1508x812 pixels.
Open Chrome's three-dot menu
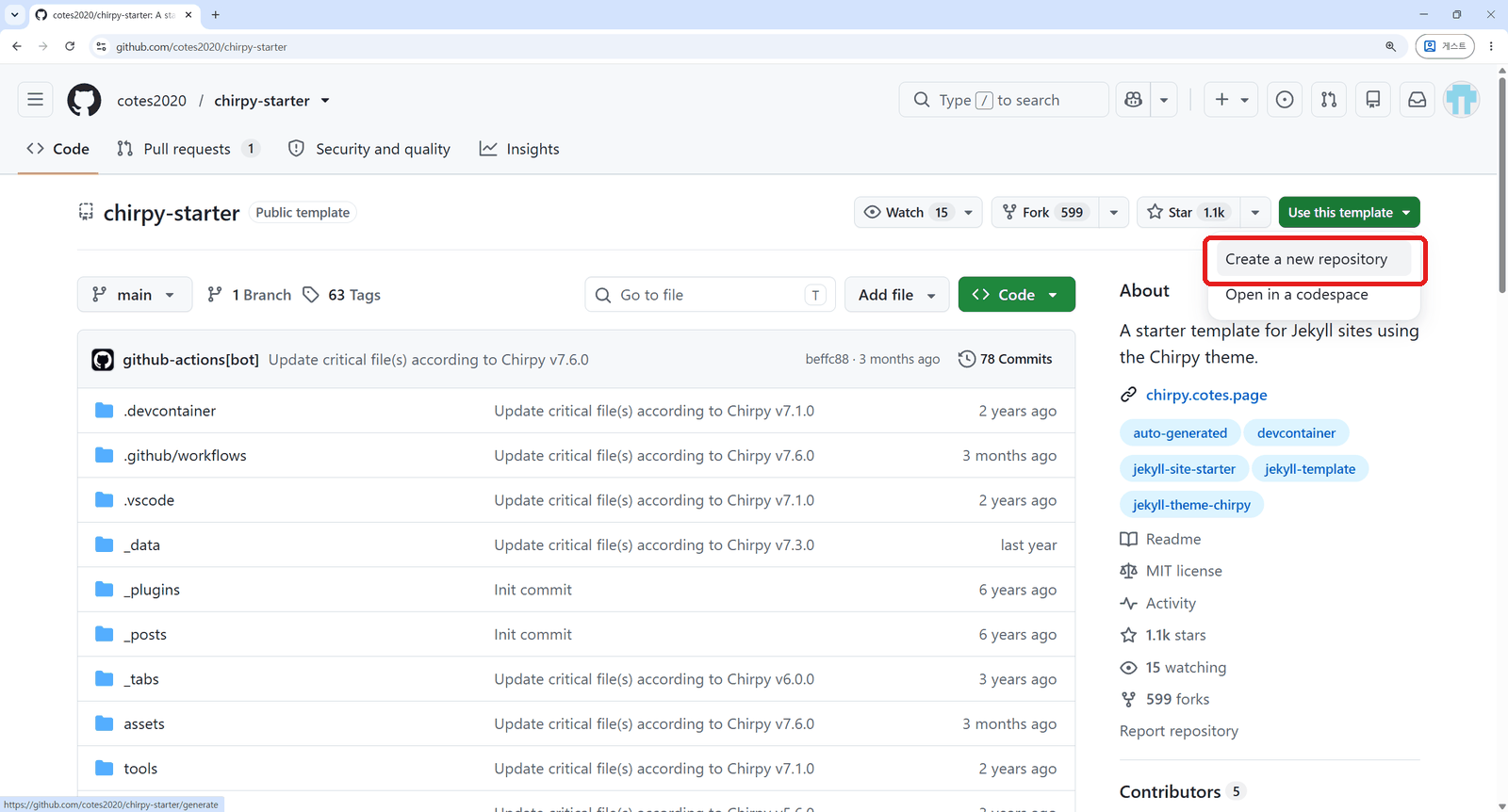(x=1491, y=46)
